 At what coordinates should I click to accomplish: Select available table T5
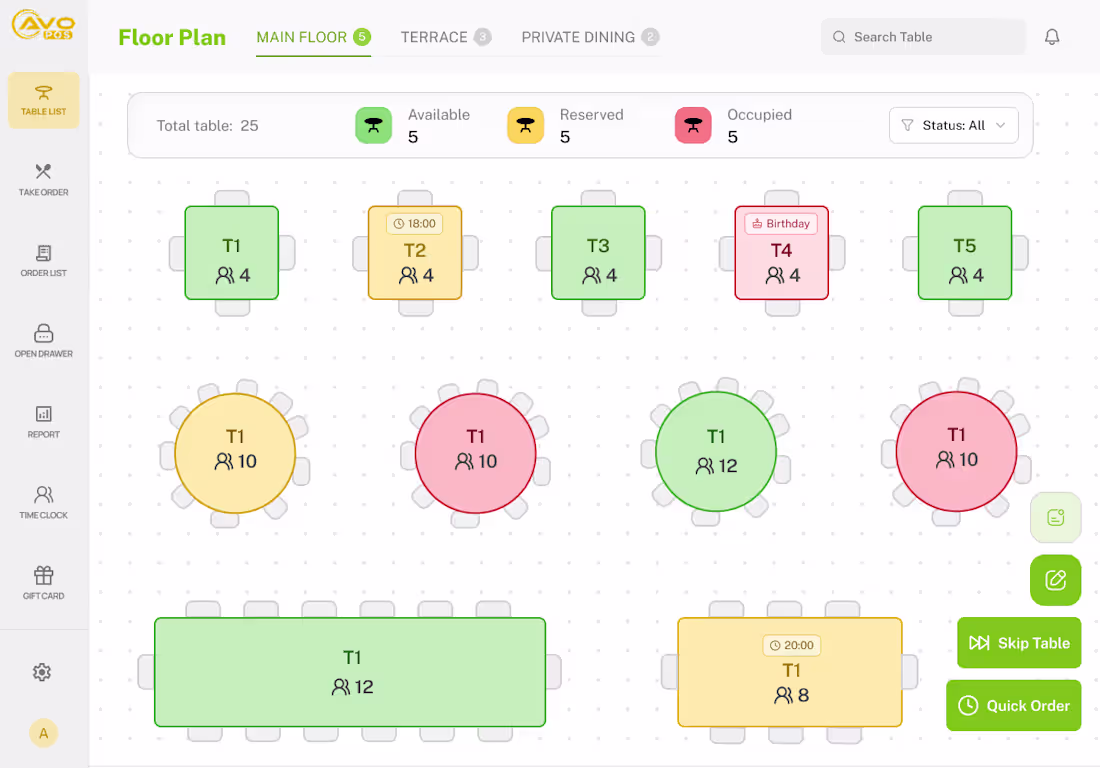click(965, 253)
